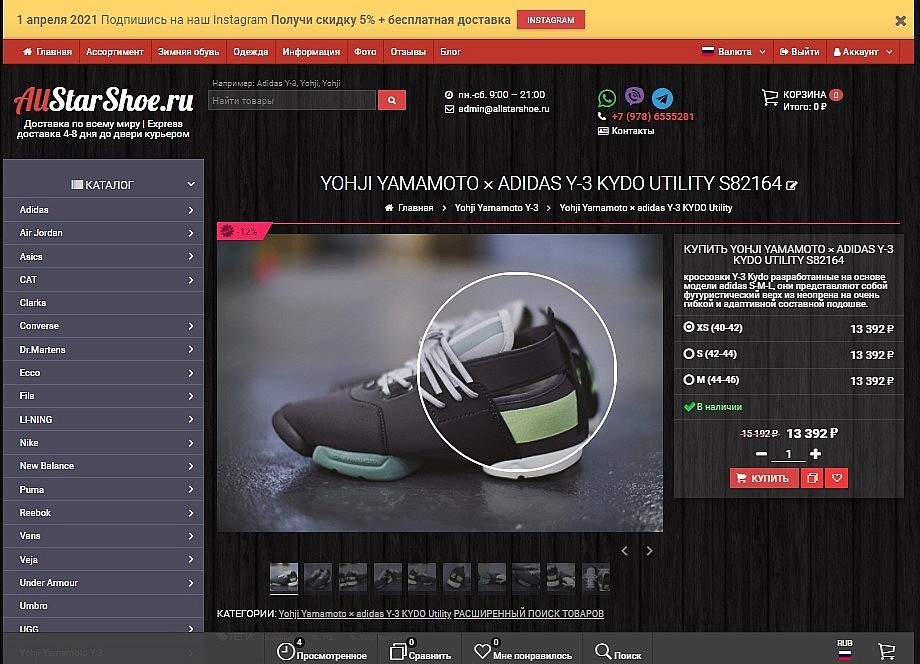The height and width of the screenshot is (664, 920).
Task: Expand the Adidas category
Action: 191,210
